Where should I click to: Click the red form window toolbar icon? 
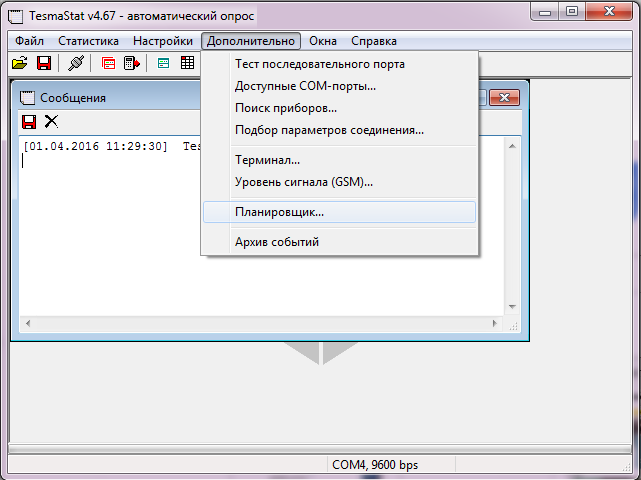click(108, 63)
